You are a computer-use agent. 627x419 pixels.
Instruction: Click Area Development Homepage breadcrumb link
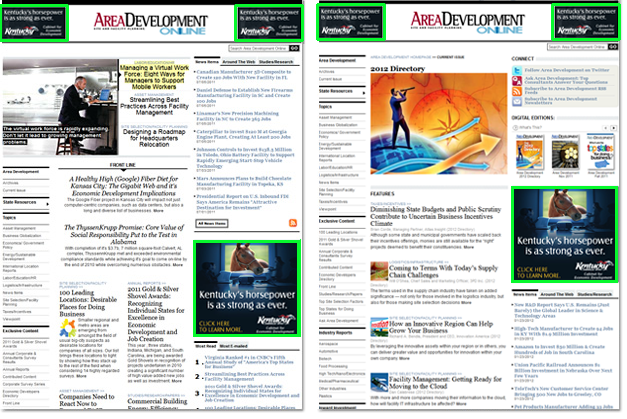click(401, 57)
